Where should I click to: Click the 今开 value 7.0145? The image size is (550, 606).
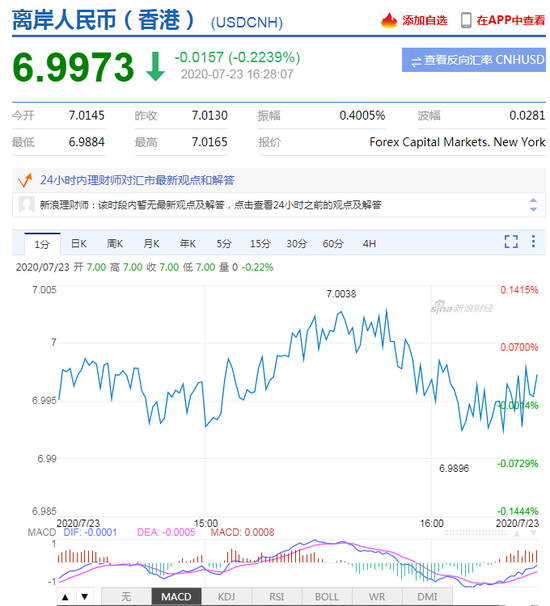[87, 115]
